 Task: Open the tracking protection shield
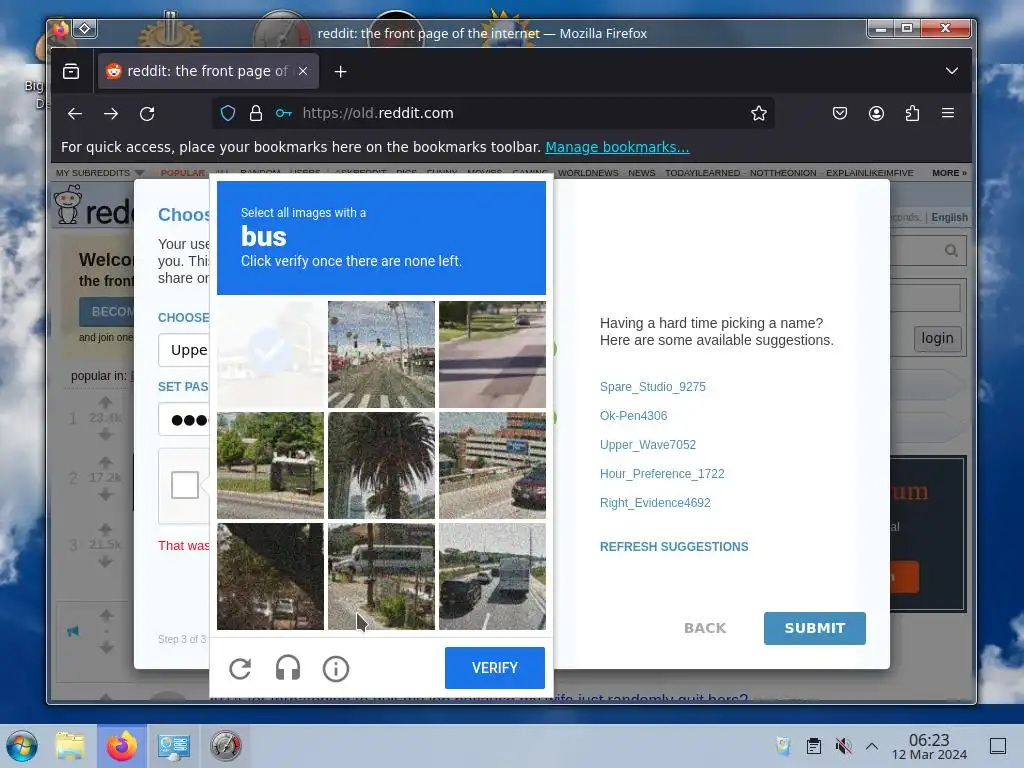[227, 113]
